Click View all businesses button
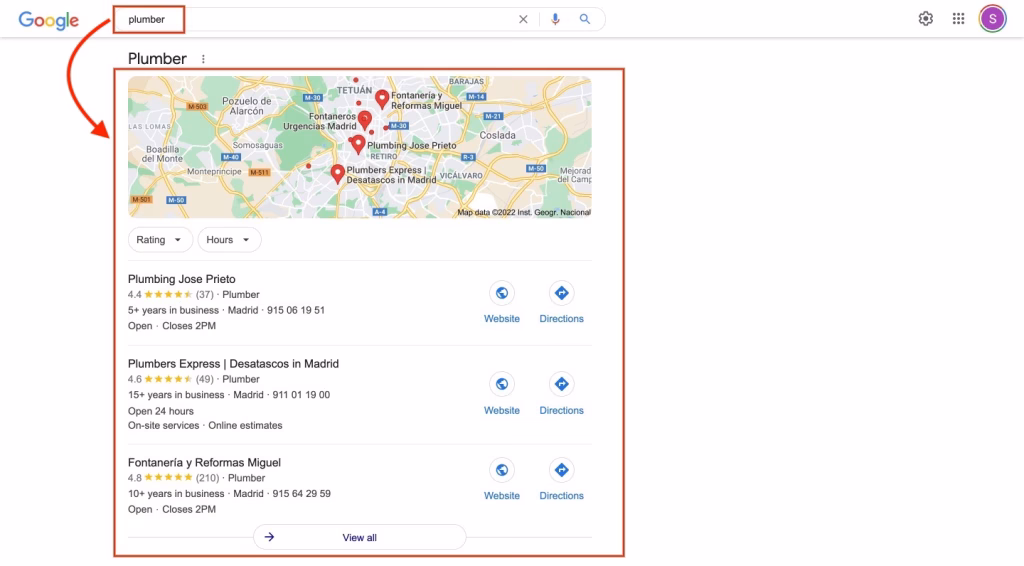The image size is (1024, 566). tap(359, 537)
